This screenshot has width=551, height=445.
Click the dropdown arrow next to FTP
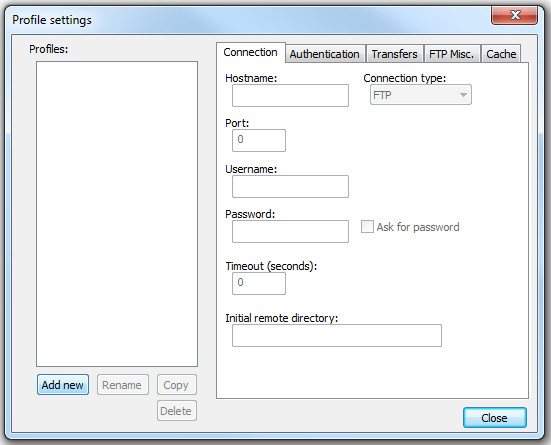463,95
